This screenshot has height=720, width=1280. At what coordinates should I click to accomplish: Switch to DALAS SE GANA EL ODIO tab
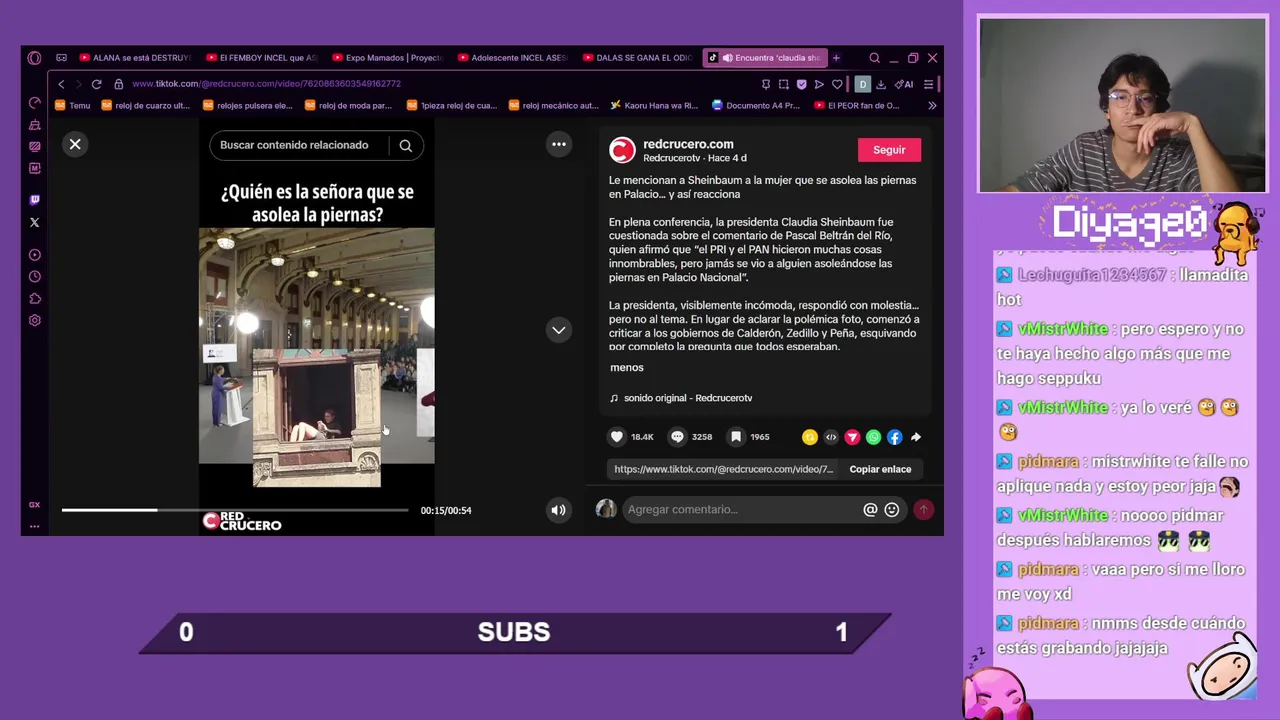pyautogui.click(x=638, y=58)
